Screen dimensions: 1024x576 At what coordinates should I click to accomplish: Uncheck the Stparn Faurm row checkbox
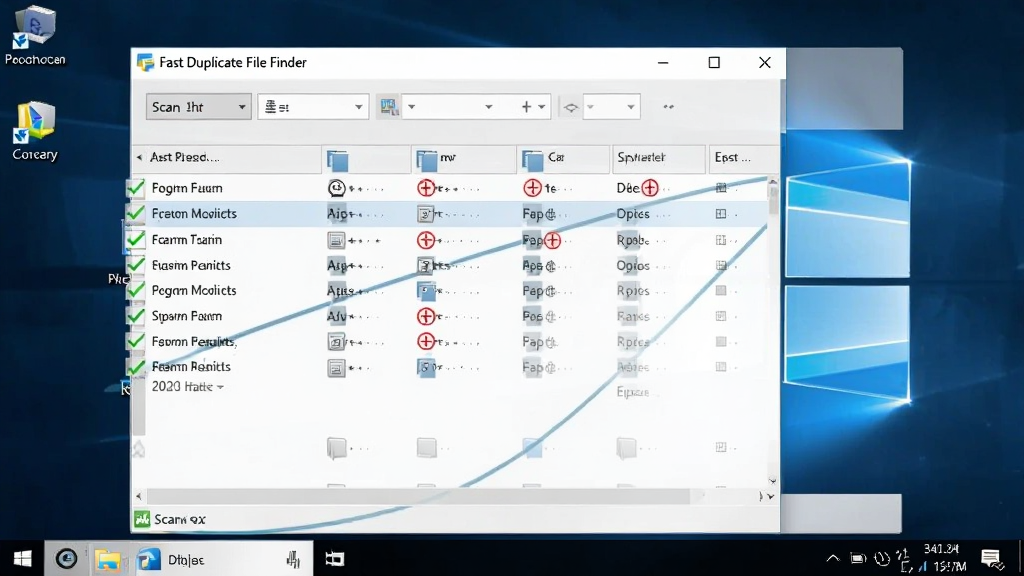pyautogui.click(x=136, y=316)
